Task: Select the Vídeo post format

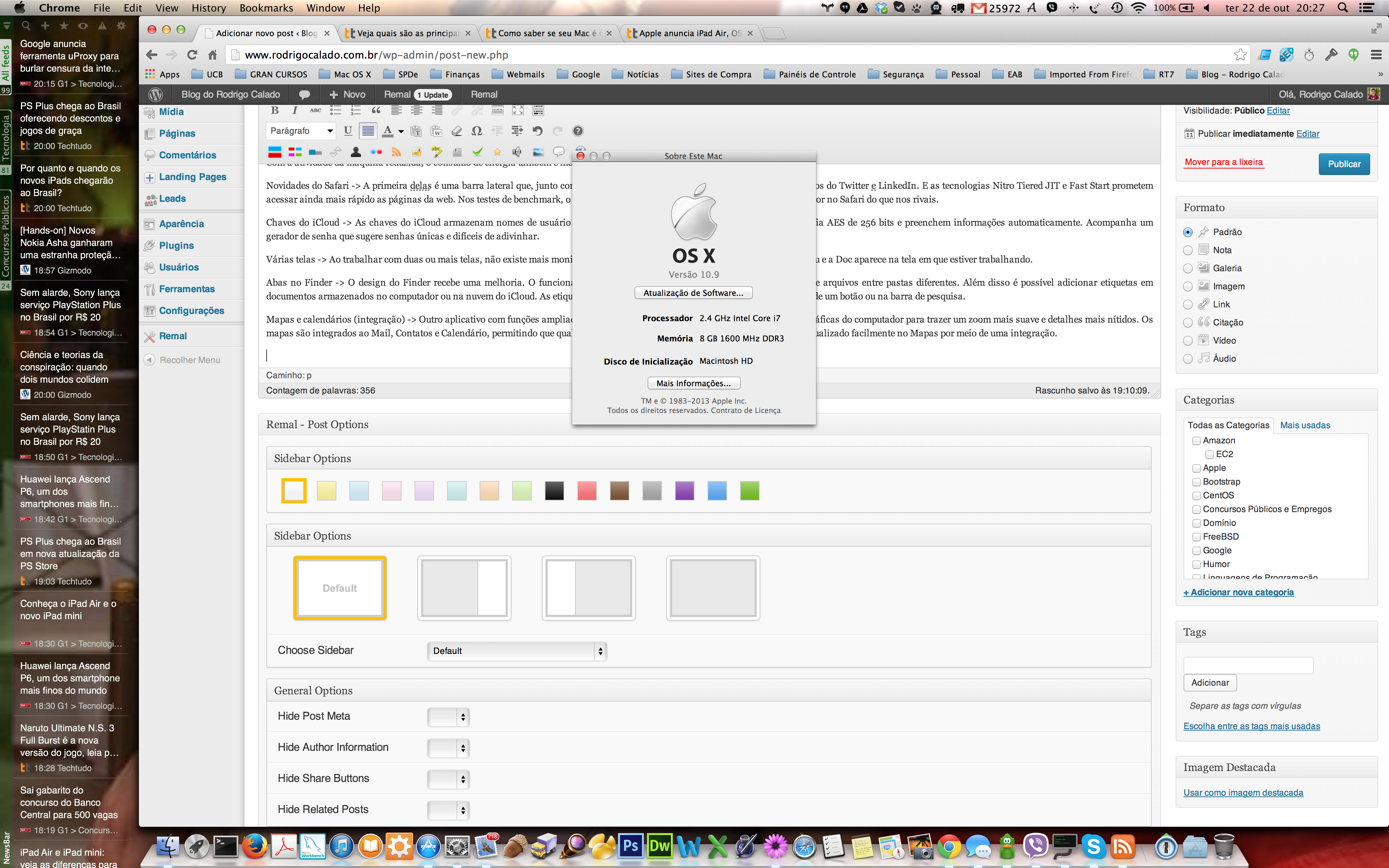Action: click(x=1188, y=341)
